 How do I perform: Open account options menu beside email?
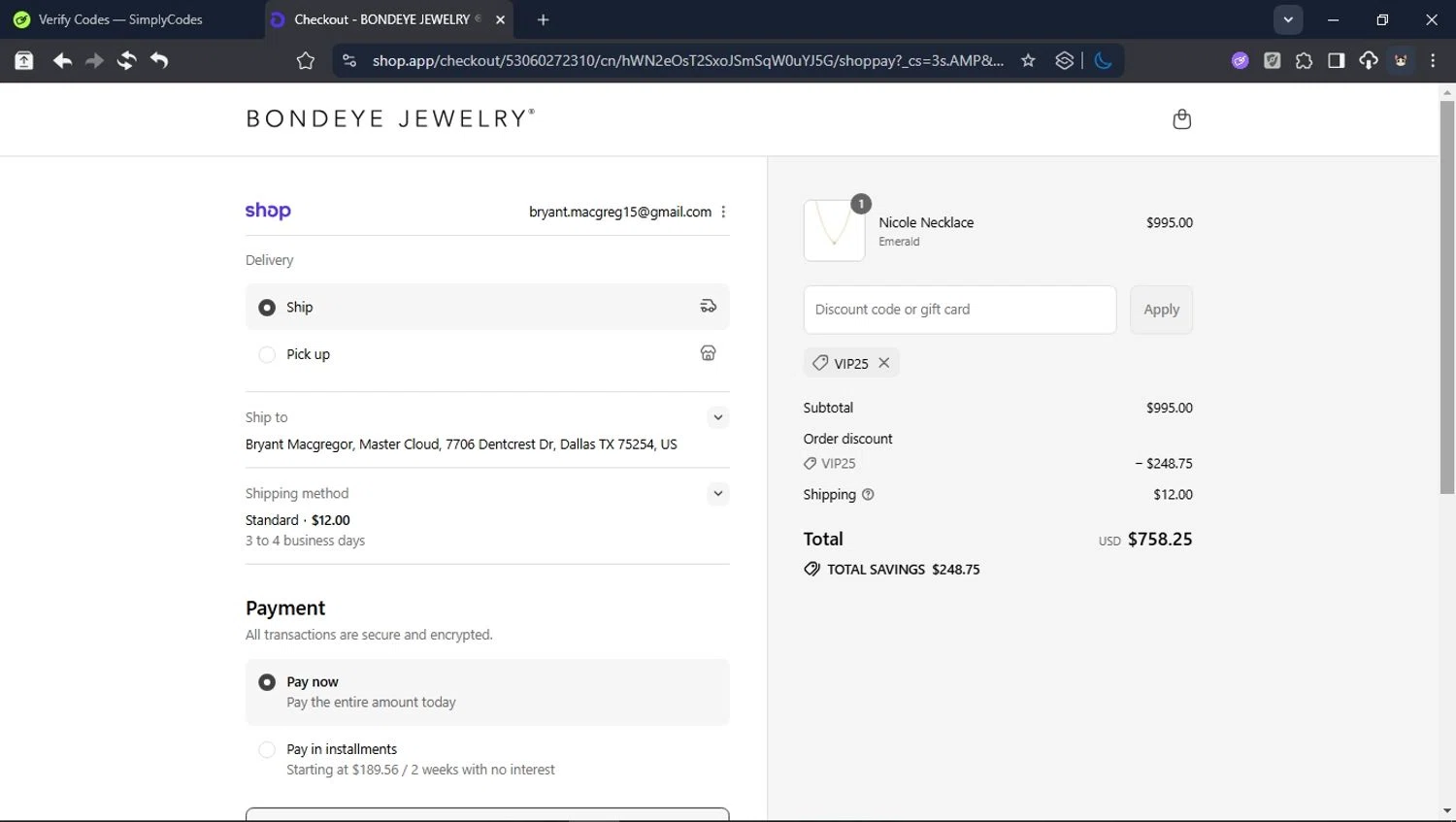coord(723,212)
